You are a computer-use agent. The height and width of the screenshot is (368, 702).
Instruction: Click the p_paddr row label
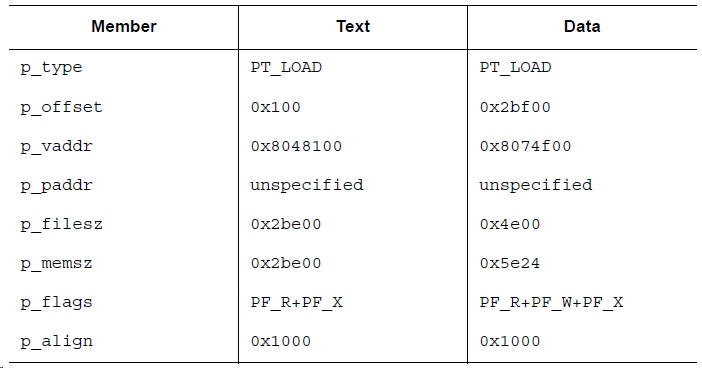click(56, 186)
